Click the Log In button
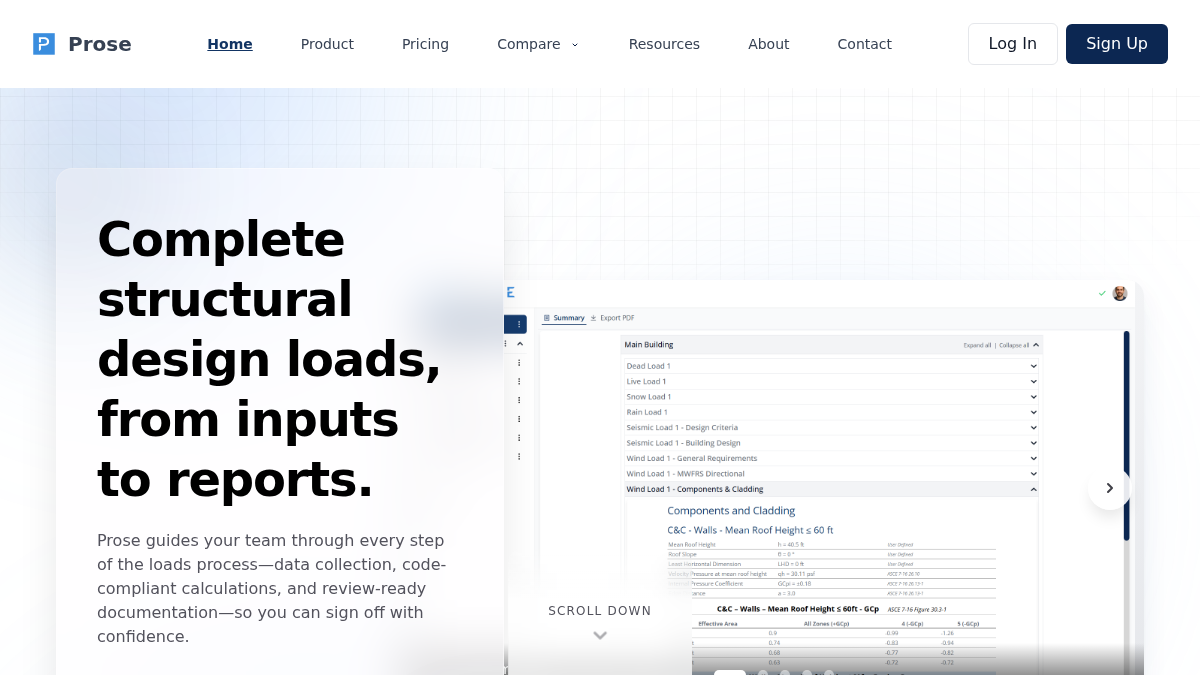Viewport: 1200px width, 675px height. pos(1012,44)
